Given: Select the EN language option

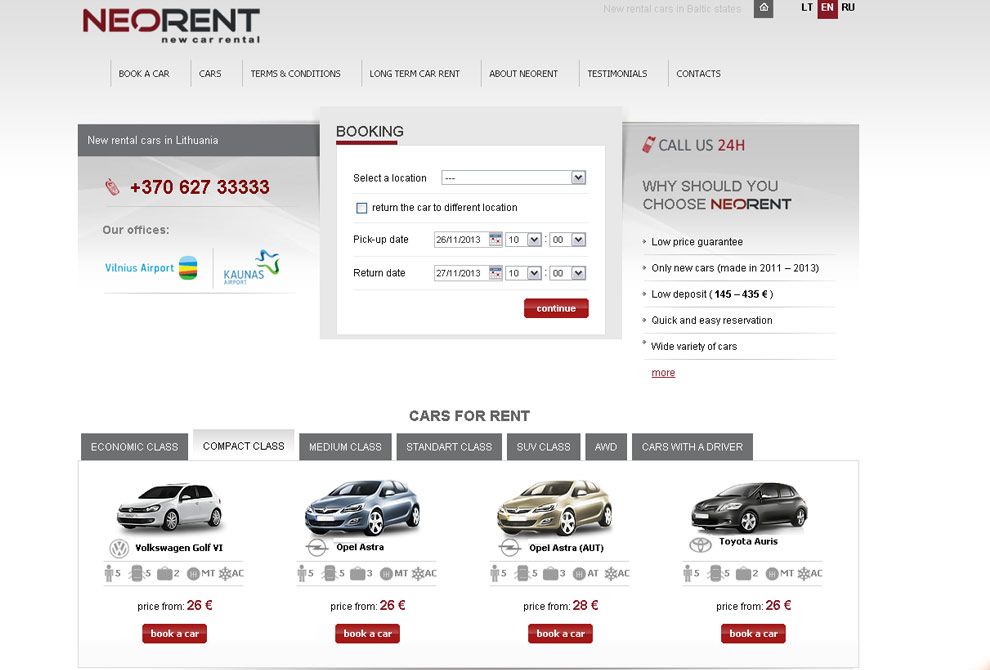Looking at the screenshot, I should [x=827, y=8].
